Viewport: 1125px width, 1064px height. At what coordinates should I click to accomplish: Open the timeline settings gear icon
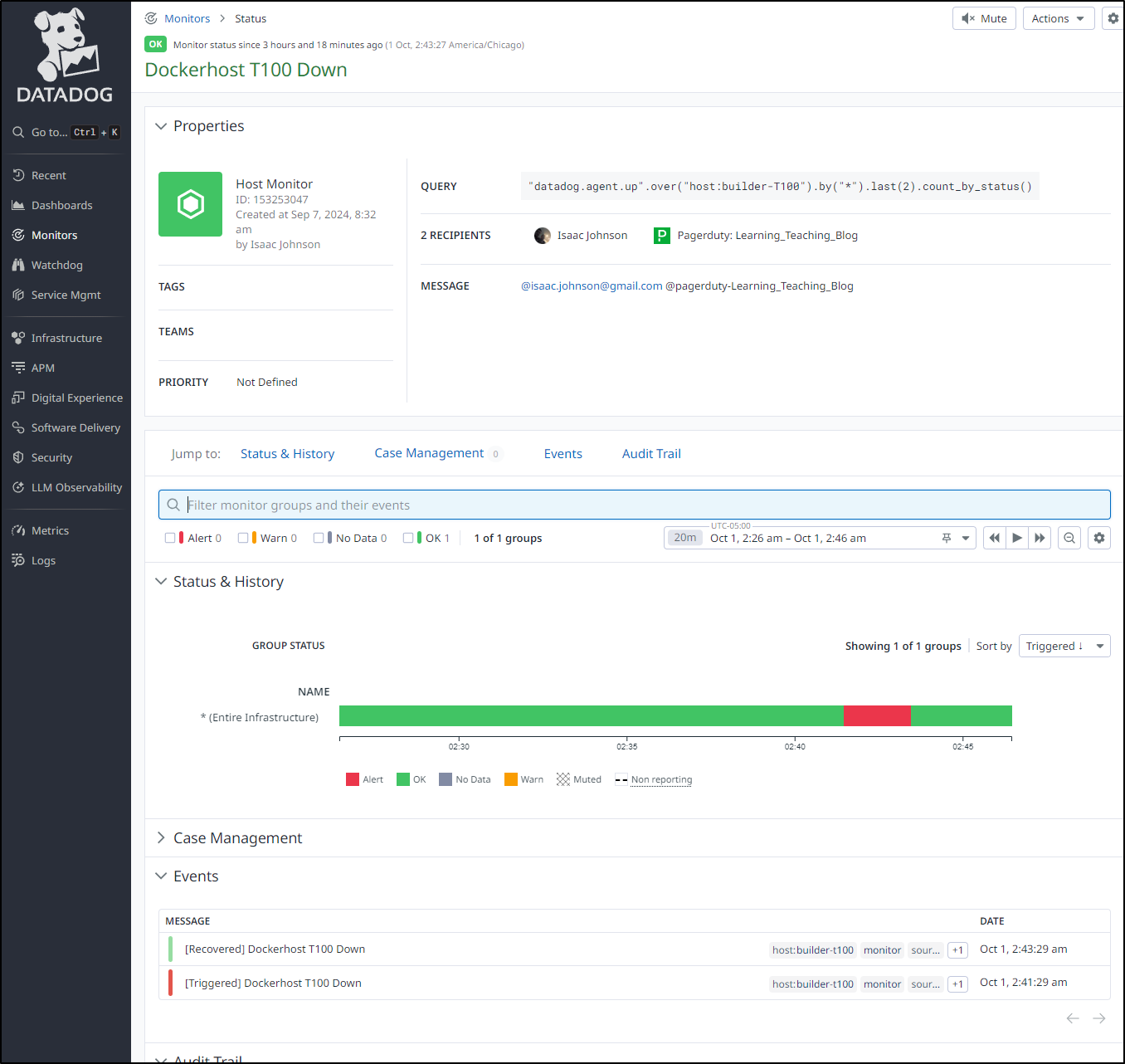coord(1099,538)
